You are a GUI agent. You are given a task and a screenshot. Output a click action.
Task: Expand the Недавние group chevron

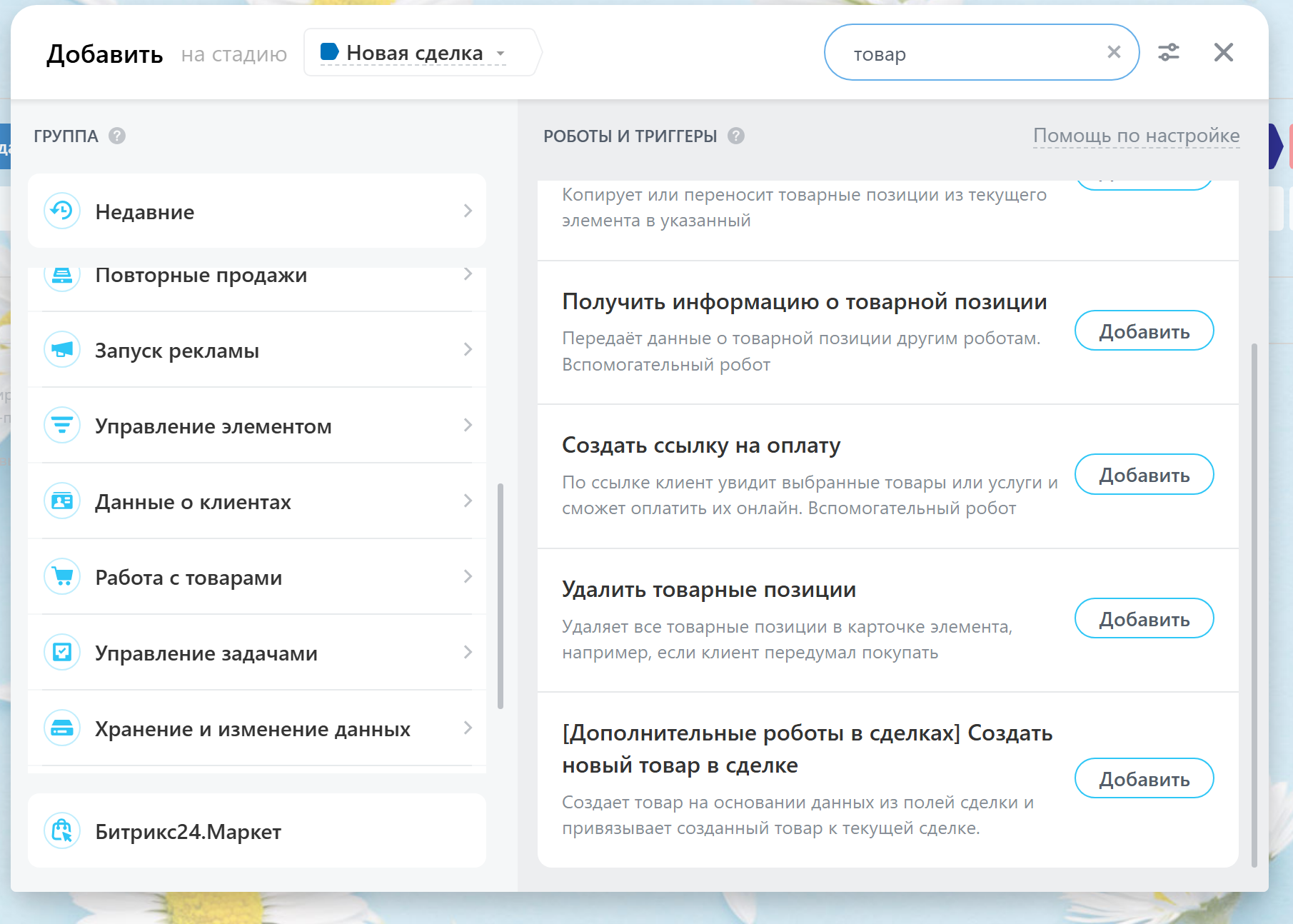[468, 211]
